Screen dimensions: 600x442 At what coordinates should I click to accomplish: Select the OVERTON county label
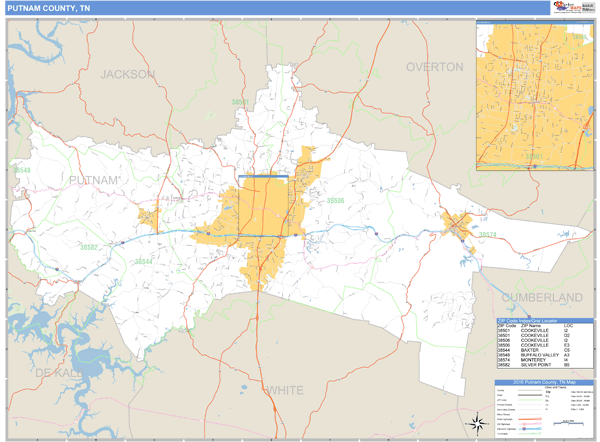pos(434,67)
